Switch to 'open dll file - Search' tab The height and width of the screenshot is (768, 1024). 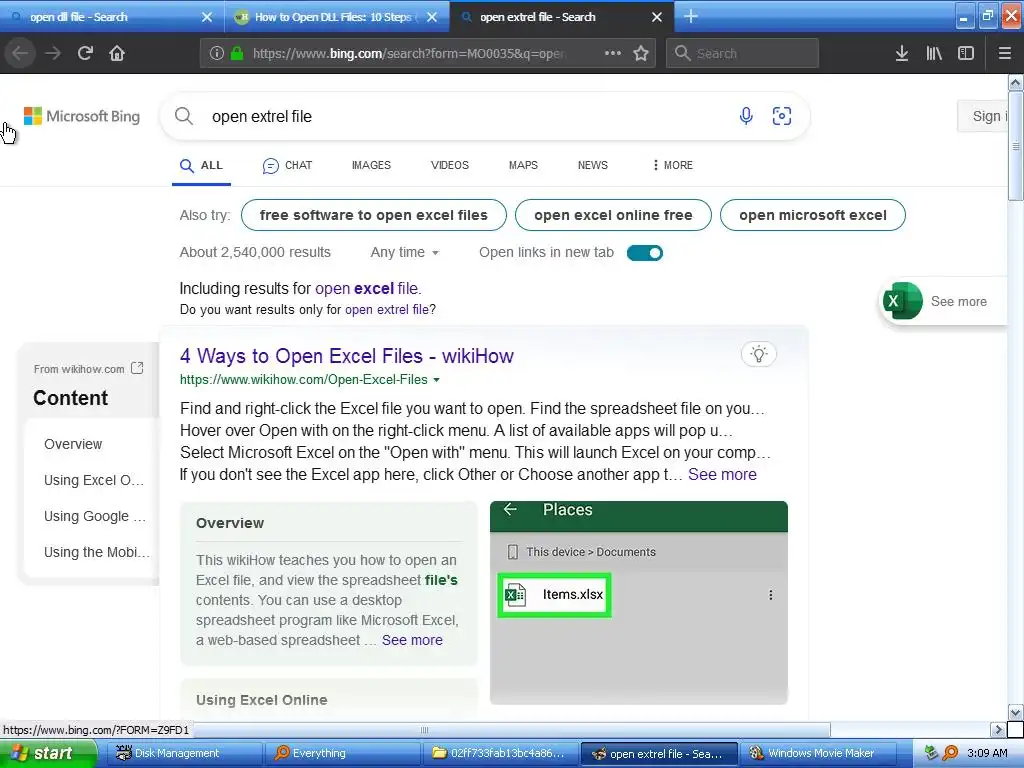click(112, 17)
